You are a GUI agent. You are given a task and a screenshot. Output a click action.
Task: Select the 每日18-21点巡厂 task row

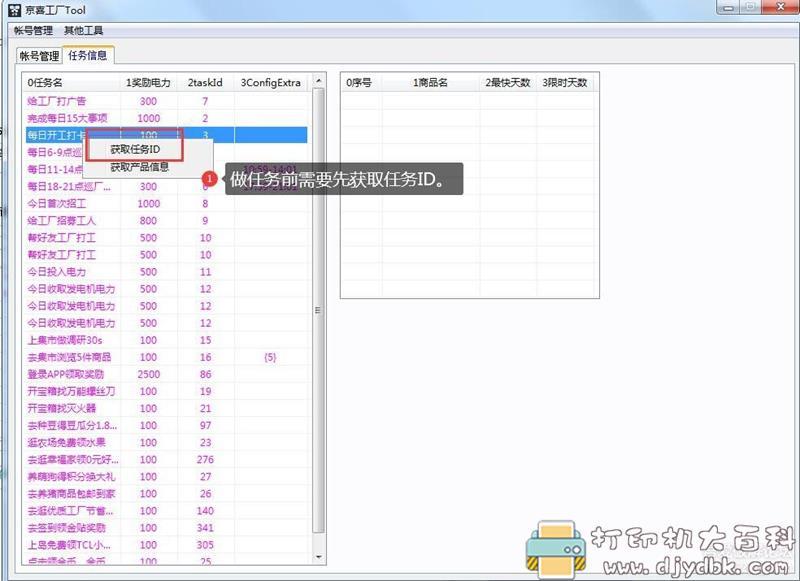(x=165, y=187)
